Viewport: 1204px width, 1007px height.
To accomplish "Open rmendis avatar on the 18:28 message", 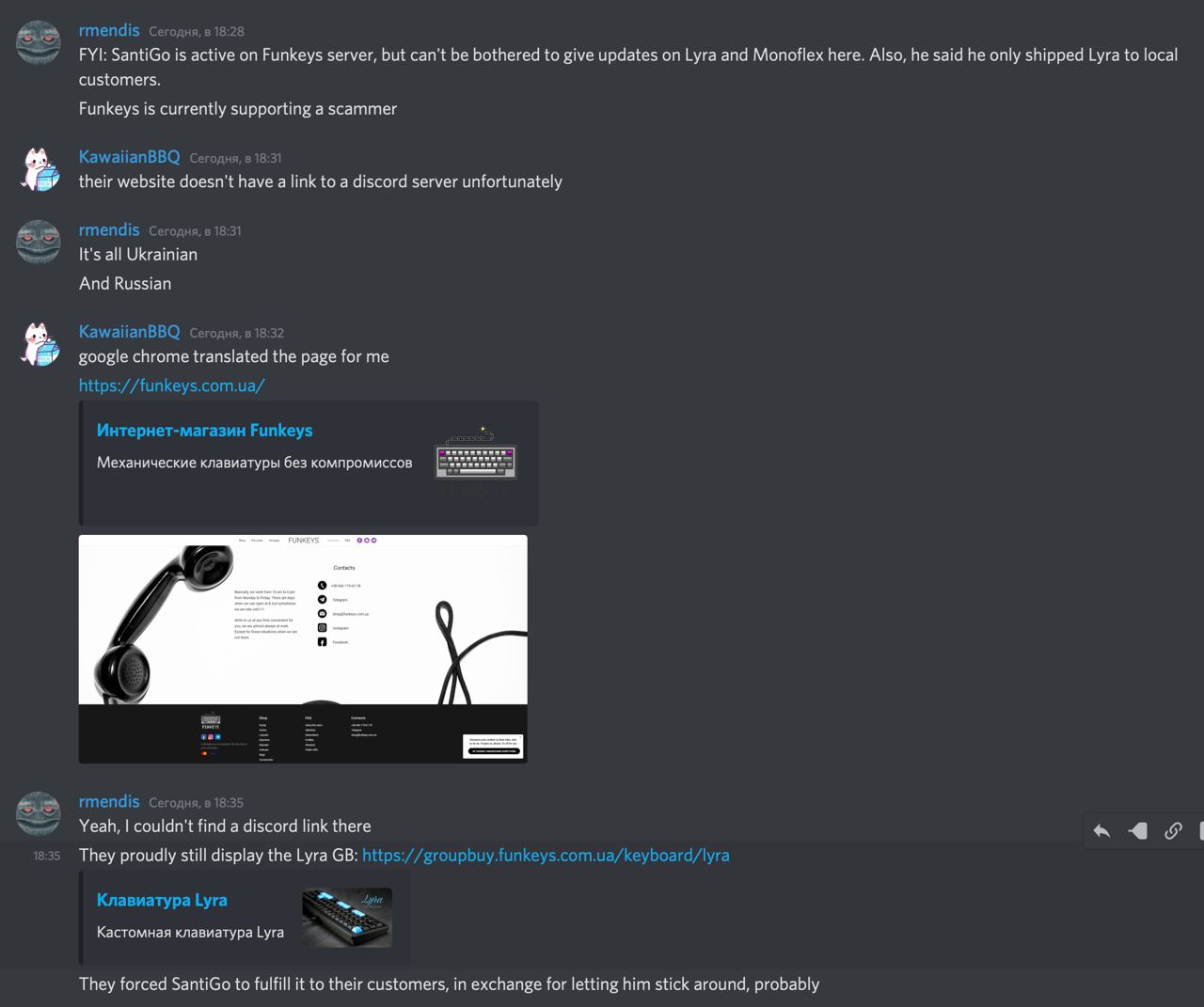I will tap(39, 43).
